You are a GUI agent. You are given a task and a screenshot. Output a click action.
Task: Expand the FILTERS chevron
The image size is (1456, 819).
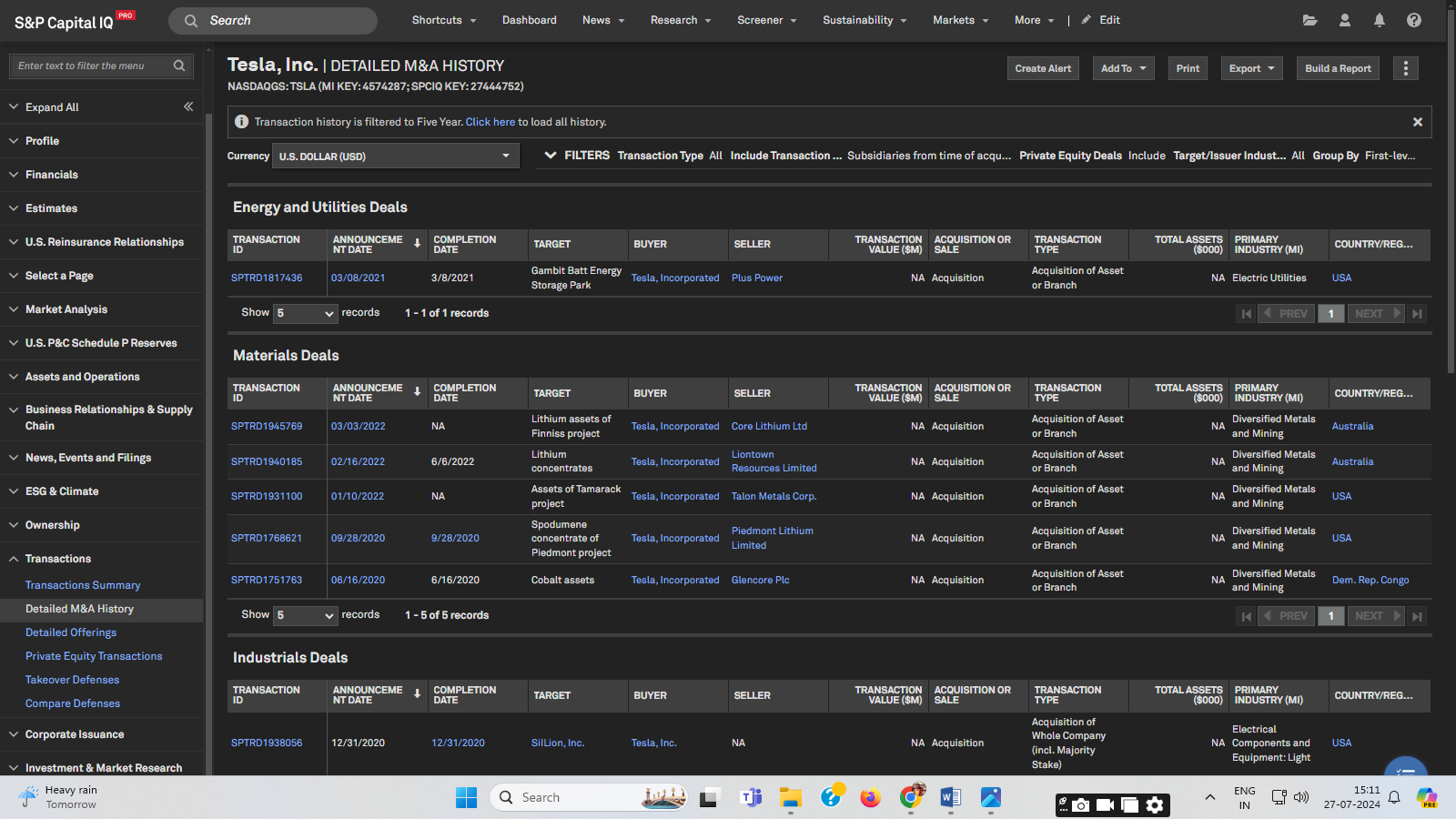tap(551, 156)
